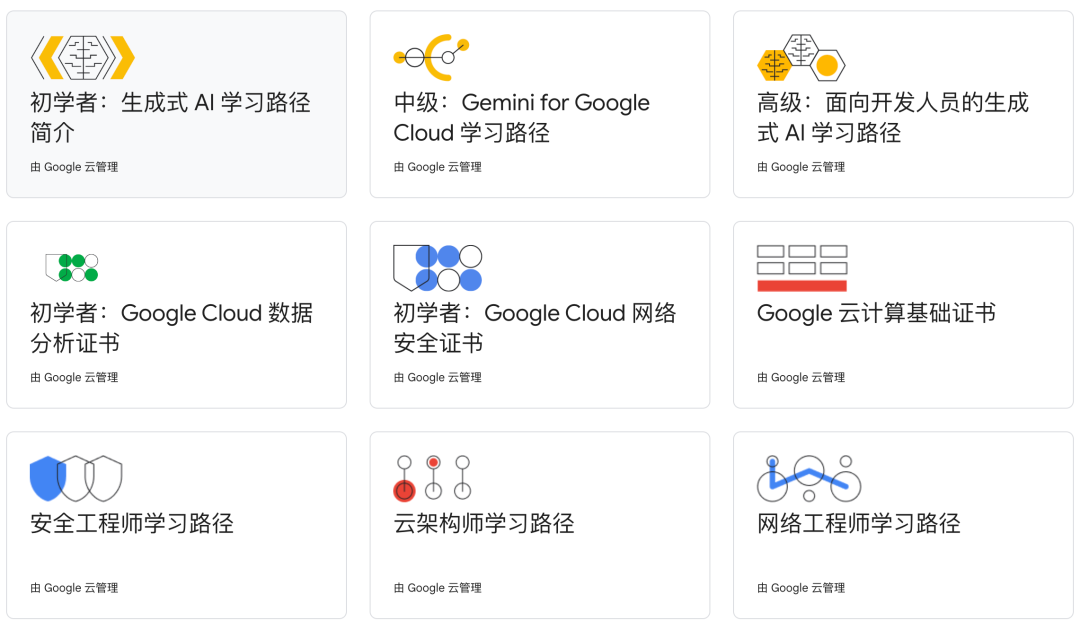Open 初学者：Google Cloud 网络安全证书
This screenshot has width=1080, height=630.
tap(534, 328)
